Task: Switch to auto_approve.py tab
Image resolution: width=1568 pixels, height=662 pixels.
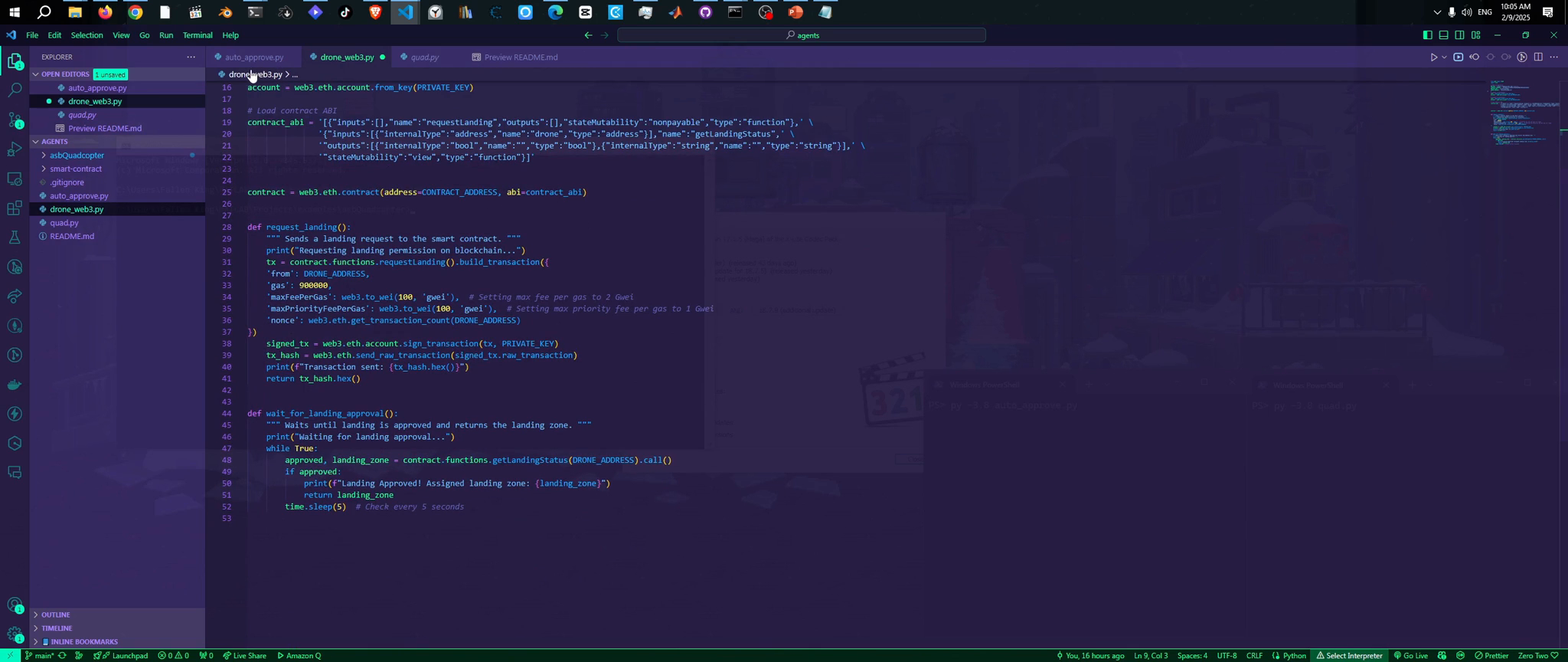Action: point(254,57)
